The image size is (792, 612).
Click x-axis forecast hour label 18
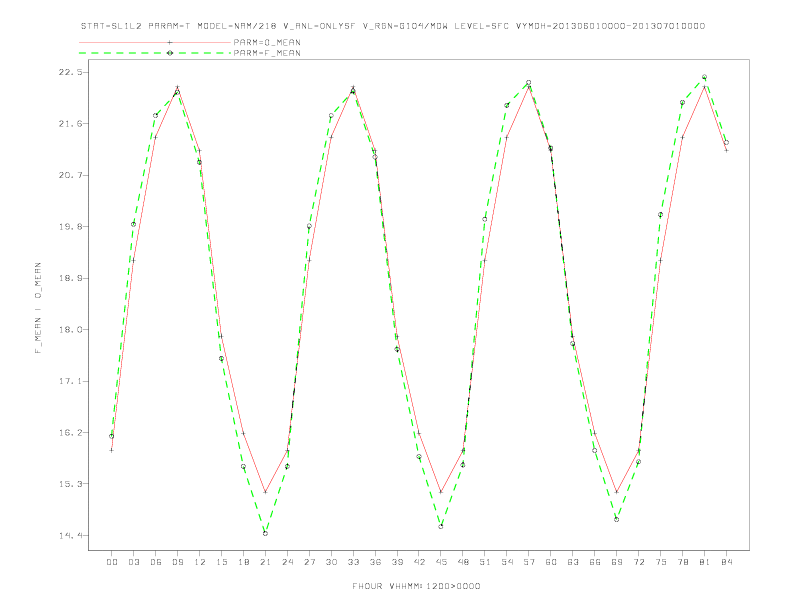pos(243,562)
